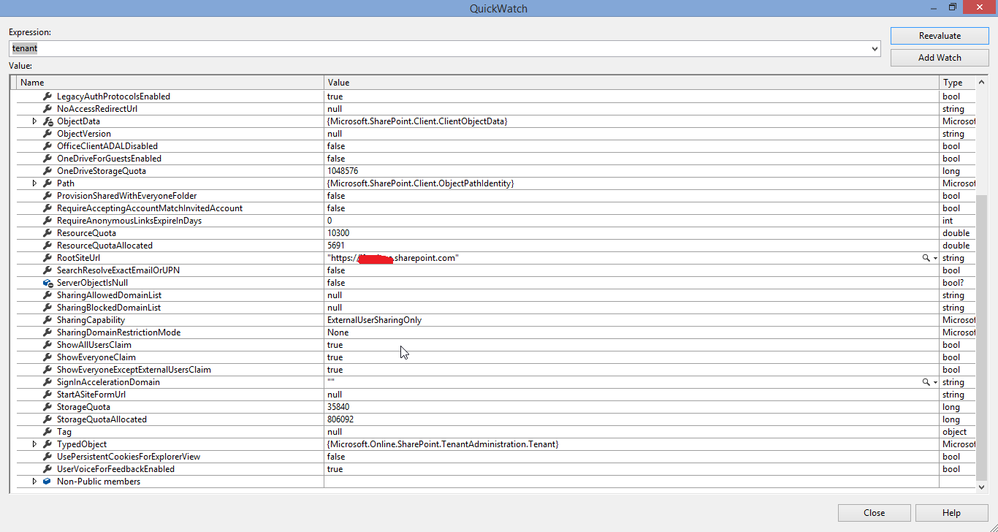Expand the TypedObject node

pyautogui.click(x=35, y=444)
